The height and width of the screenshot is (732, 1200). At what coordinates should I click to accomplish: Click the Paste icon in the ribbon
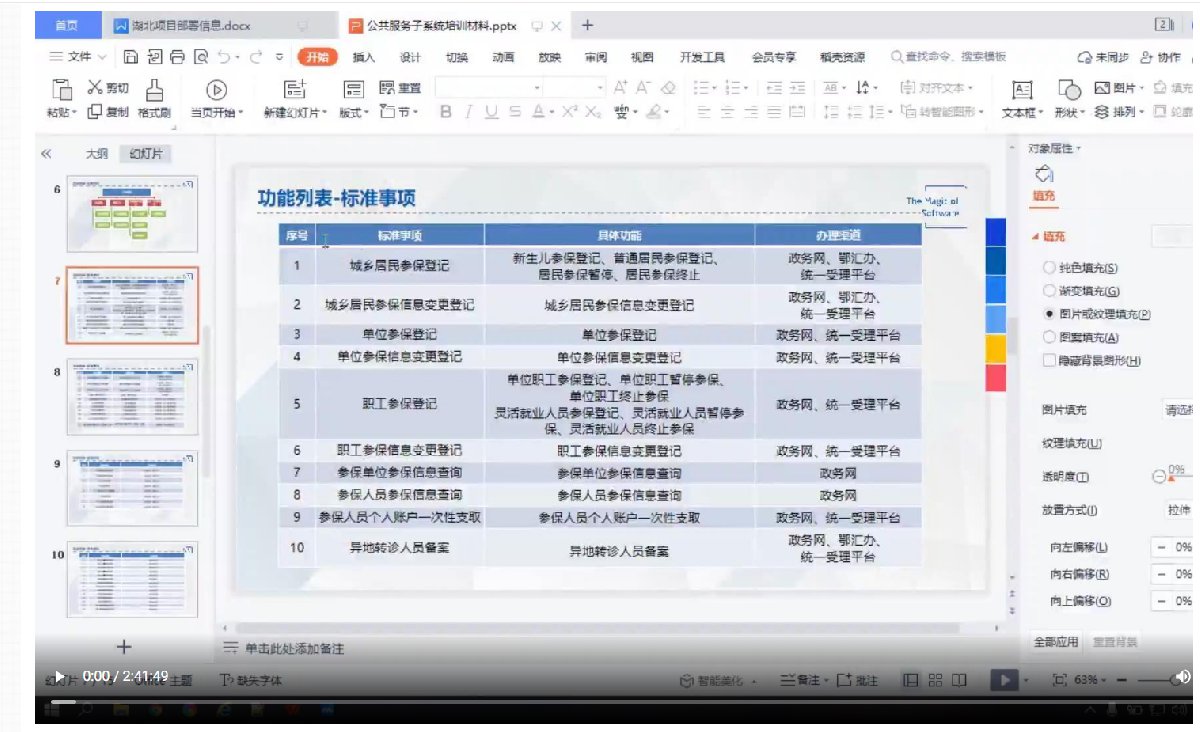pos(60,90)
